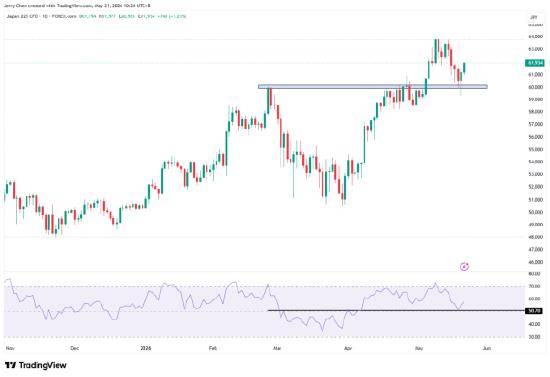Click the Nov label on the time axis
The height and width of the screenshot is (377, 550).
coord(10,348)
